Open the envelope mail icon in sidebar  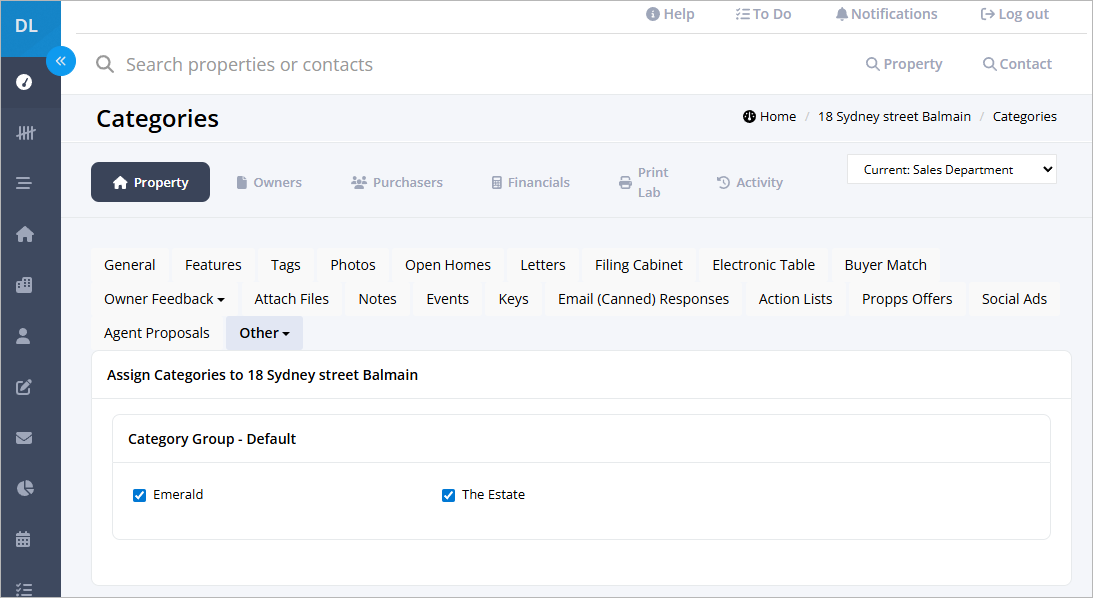click(24, 438)
